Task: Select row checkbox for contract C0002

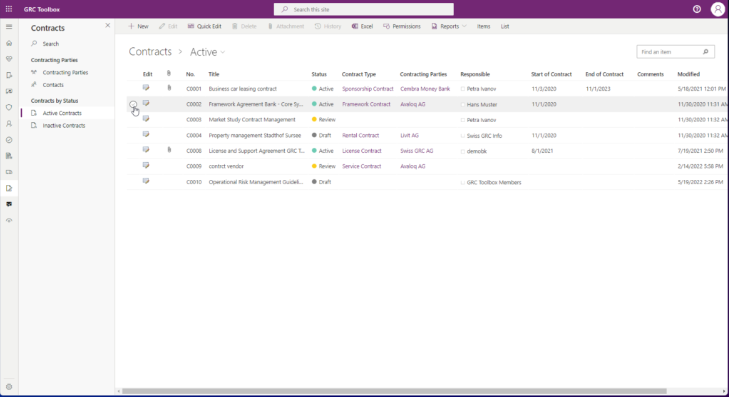Action: tap(133, 104)
